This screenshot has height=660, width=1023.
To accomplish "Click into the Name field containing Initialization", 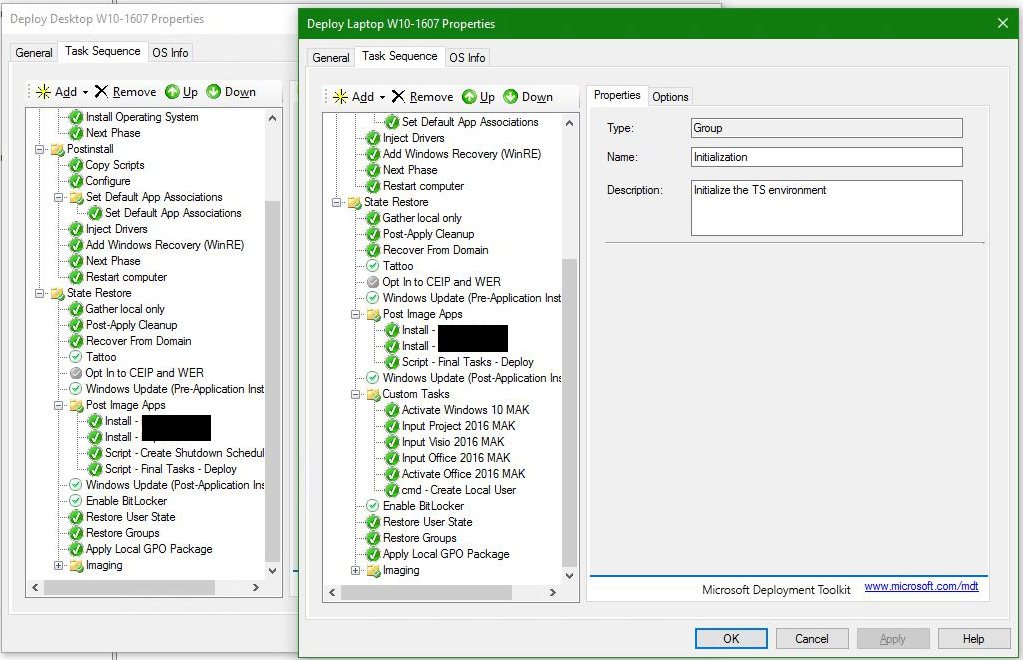I will pyautogui.click(x=826, y=157).
